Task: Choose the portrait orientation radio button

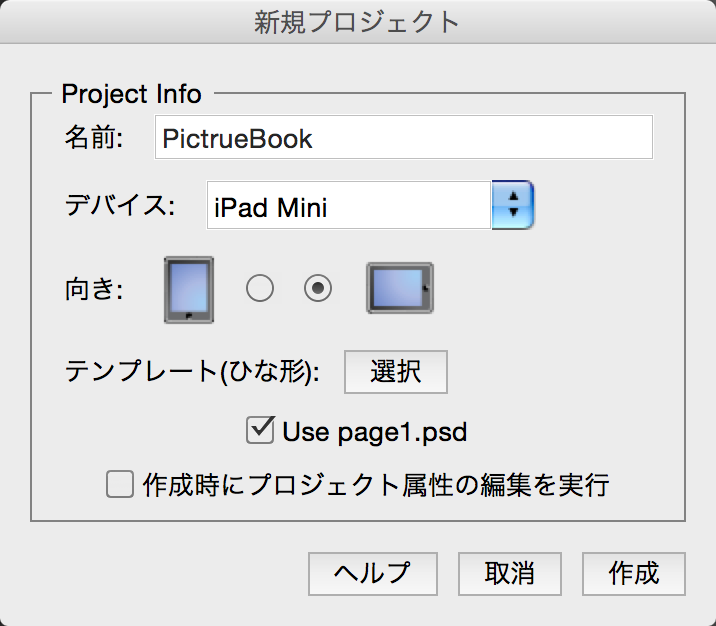Action: point(260,288)
